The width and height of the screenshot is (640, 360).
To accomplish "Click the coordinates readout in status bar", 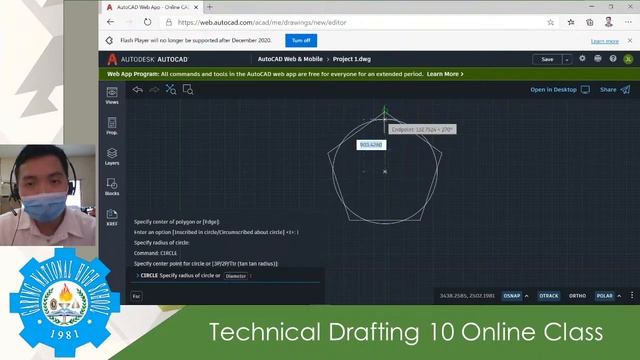I will pos(467,296).
